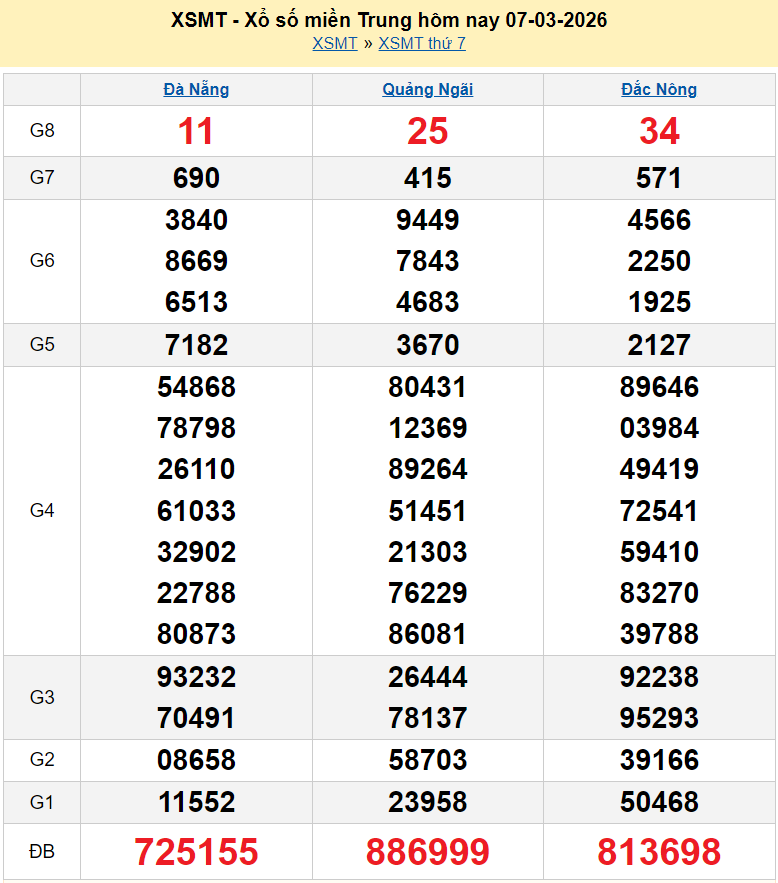Open the XSMT thứ 7 link
Image resolution: width=778 pixels, height=883 pixels.
click(421, 43)
